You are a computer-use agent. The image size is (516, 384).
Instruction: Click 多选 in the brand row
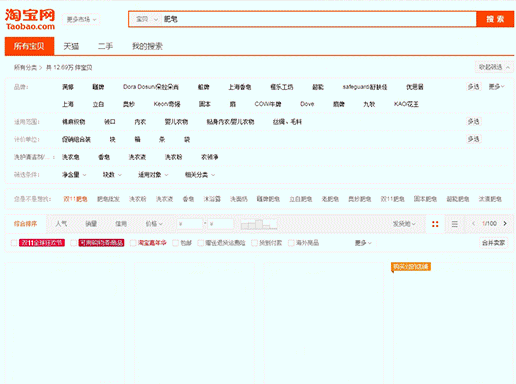[x=473, y=87]
